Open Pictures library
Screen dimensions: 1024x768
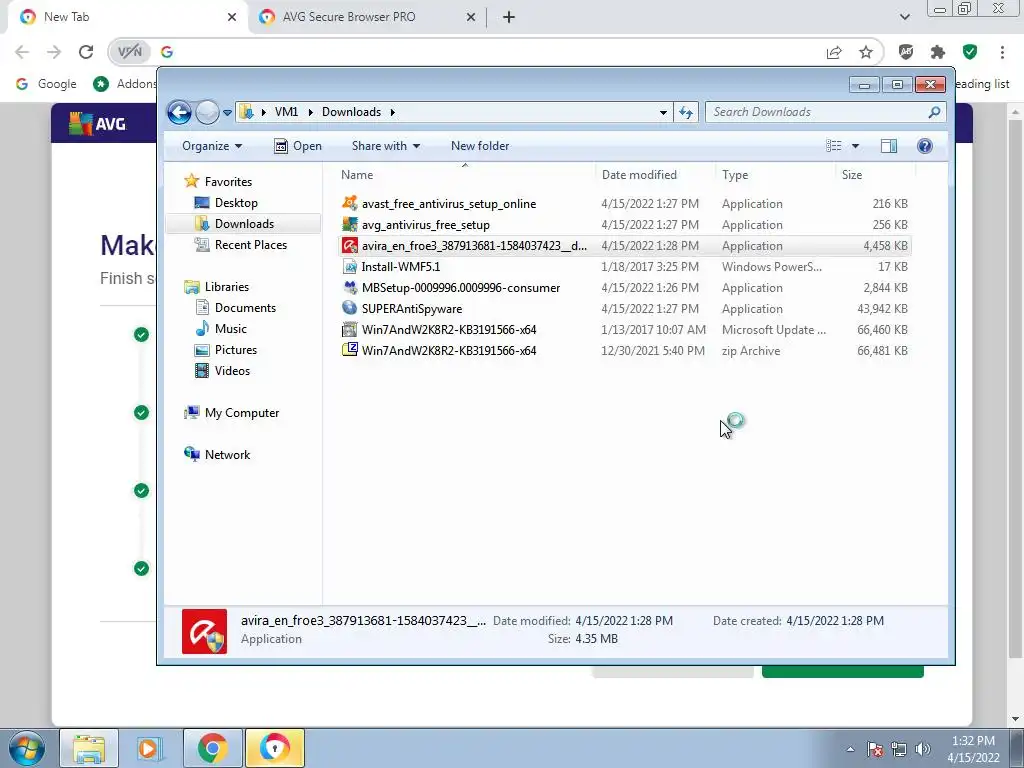pyautogui.click(x=236, y=349)
